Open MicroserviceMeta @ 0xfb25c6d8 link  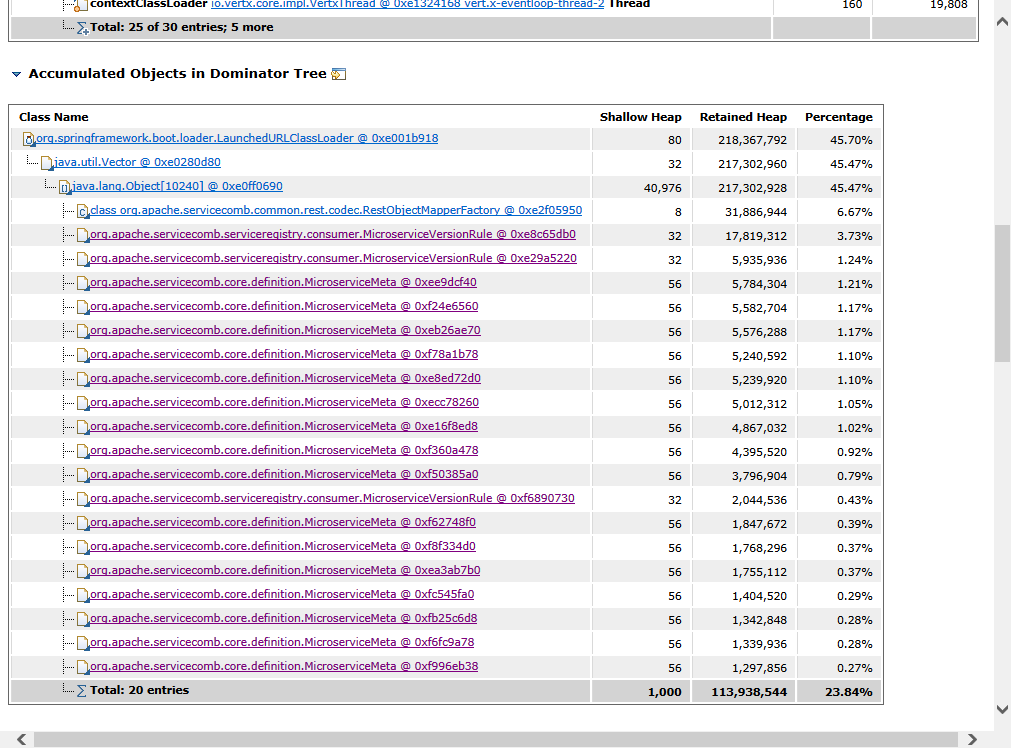(284, 618)
